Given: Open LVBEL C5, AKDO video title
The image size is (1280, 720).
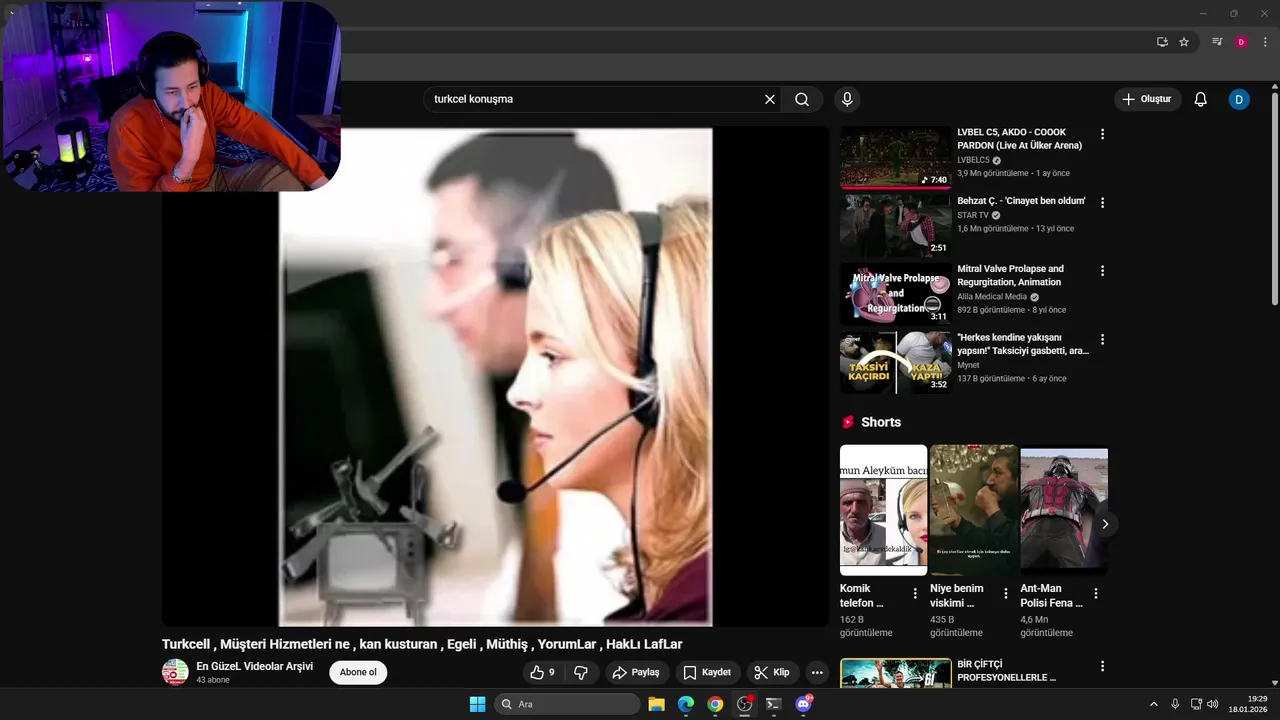Looking at the screenshot, I should coord(1019,139).
